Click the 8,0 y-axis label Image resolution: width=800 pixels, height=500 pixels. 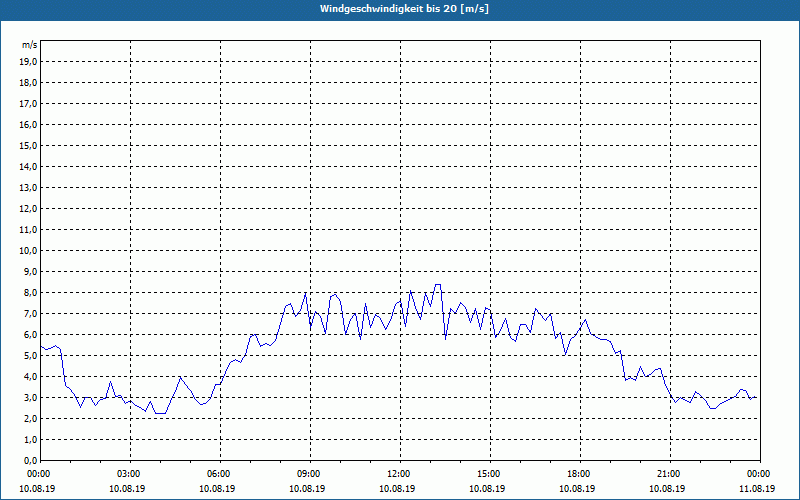tap(30, 292)
